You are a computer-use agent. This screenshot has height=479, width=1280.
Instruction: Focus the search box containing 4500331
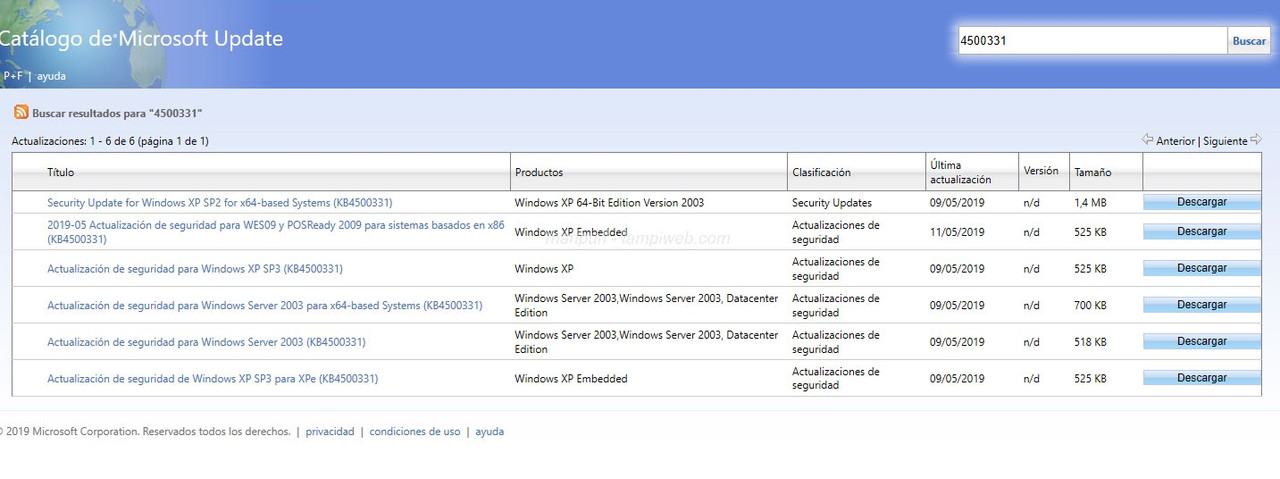pos(1092,41)
